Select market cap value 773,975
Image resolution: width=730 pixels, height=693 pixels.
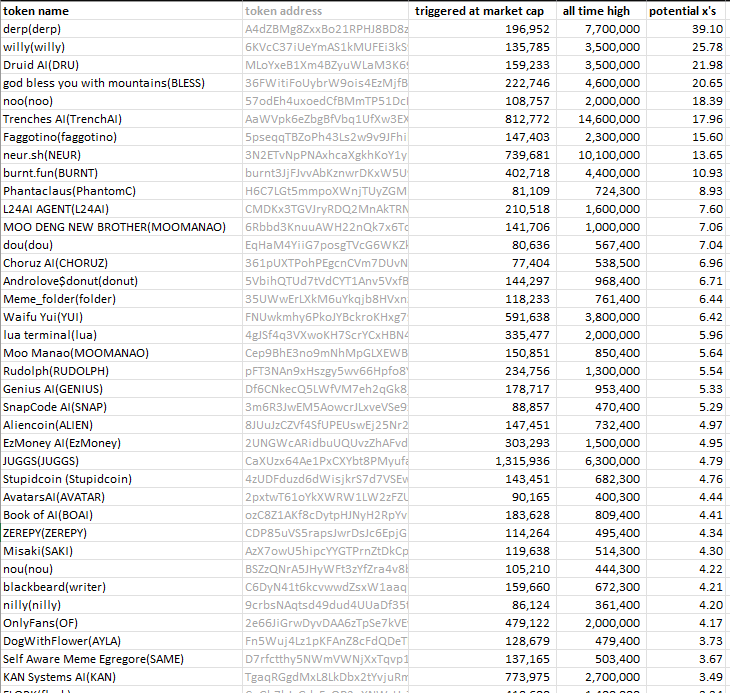pos(482,677)
